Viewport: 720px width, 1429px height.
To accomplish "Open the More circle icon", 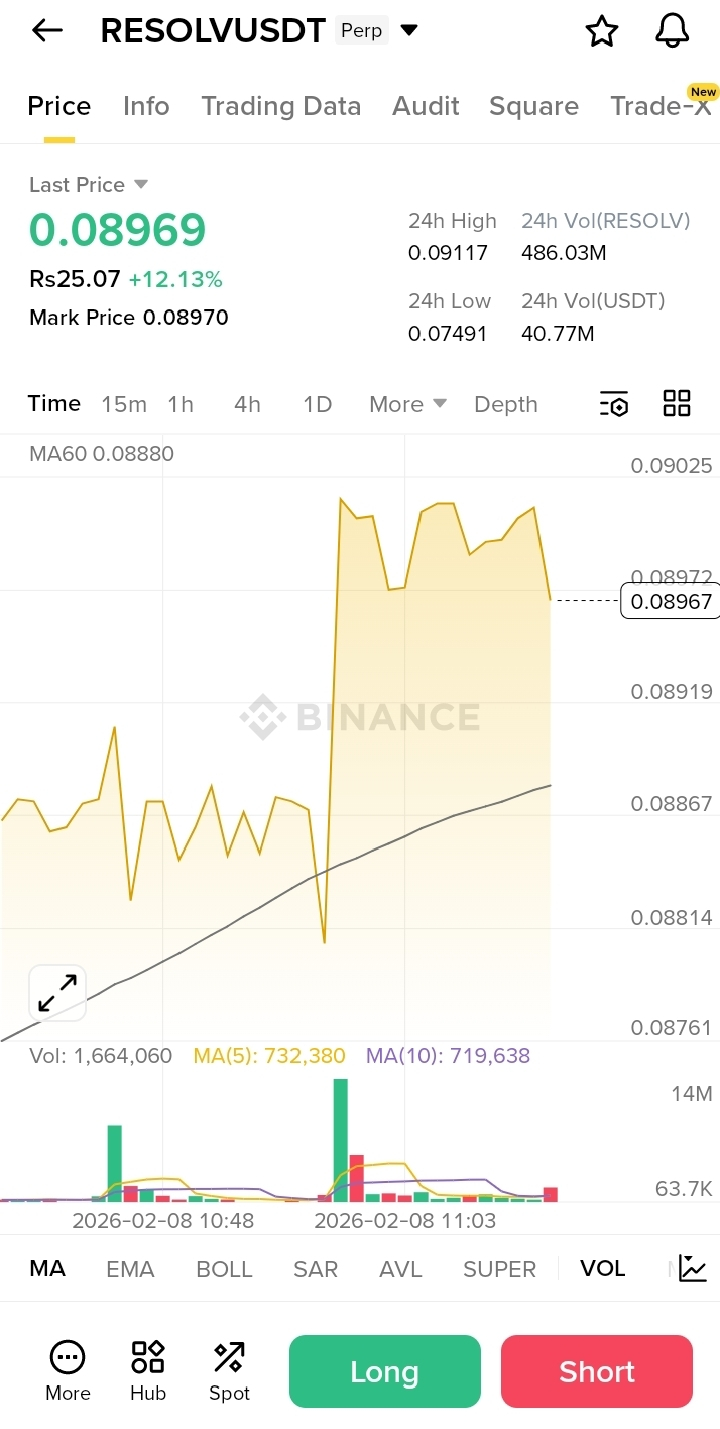I will click(x=68, y=1357).
